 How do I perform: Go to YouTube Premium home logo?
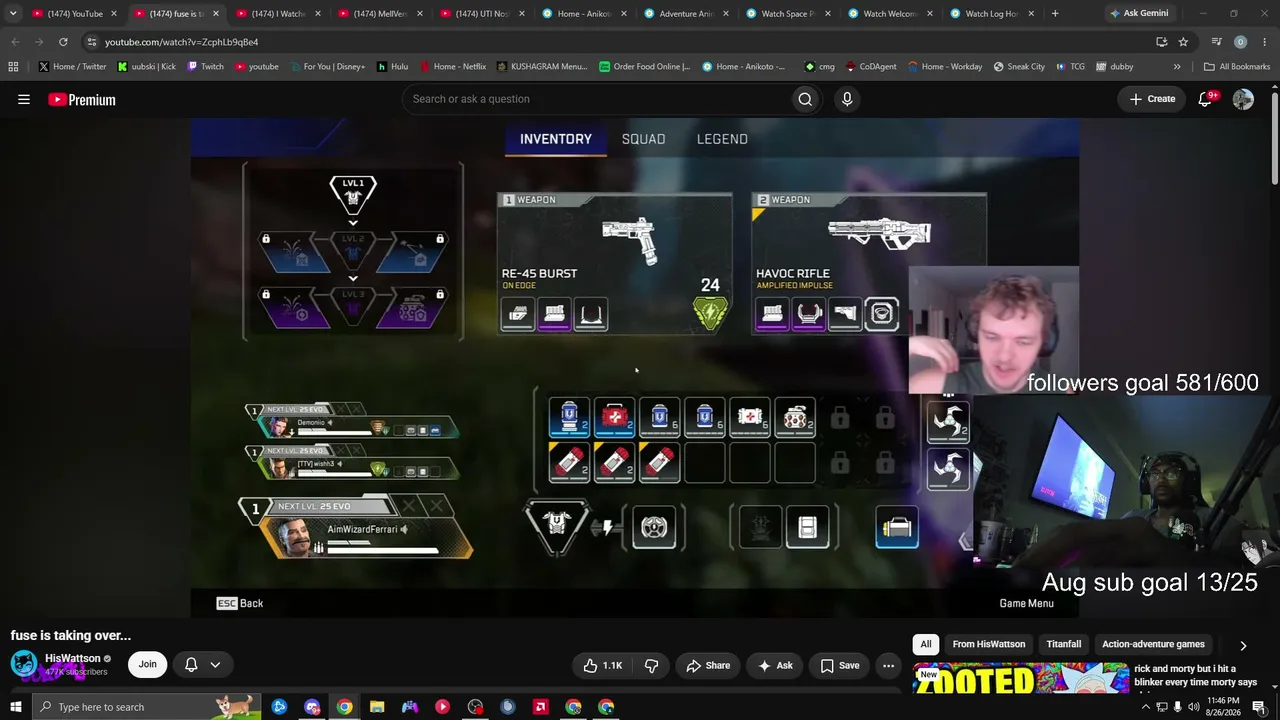pos(82,100)
